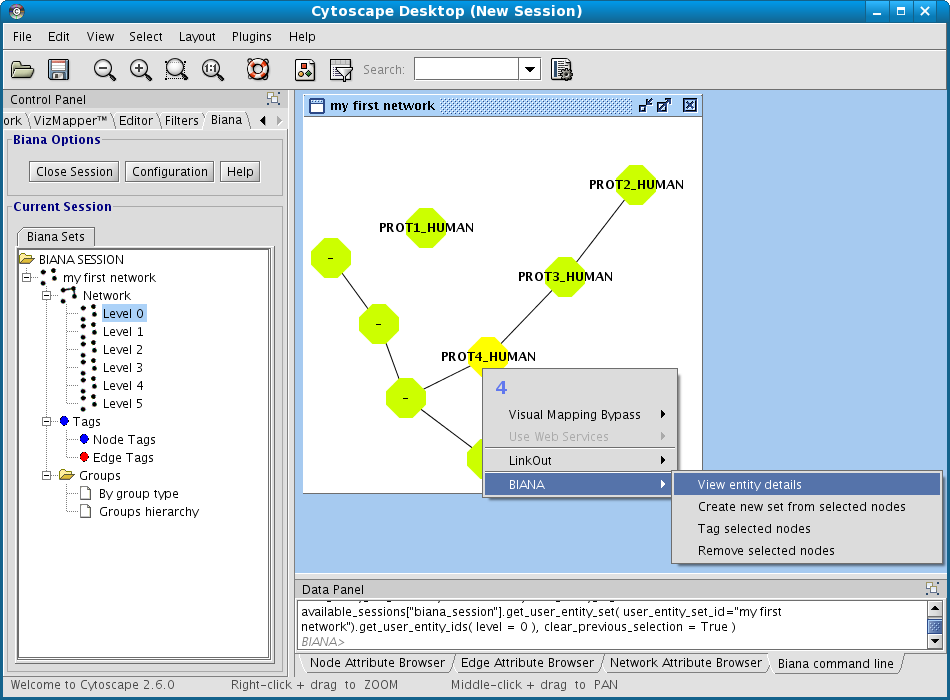Click the Zoom In magnifier icon
The width and height of the screenshot is (950, 700).
[x=141, y=70]
